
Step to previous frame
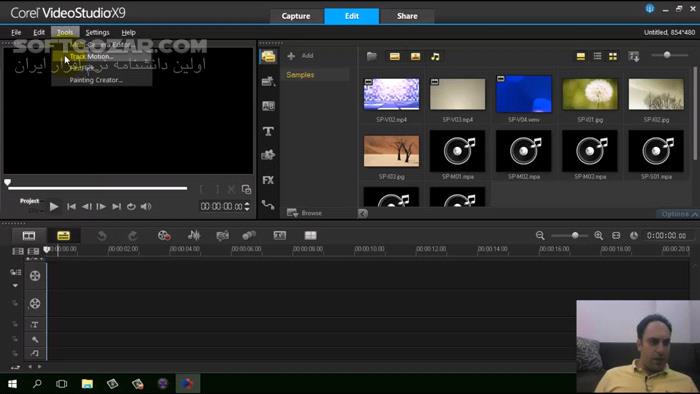(86, 207)
